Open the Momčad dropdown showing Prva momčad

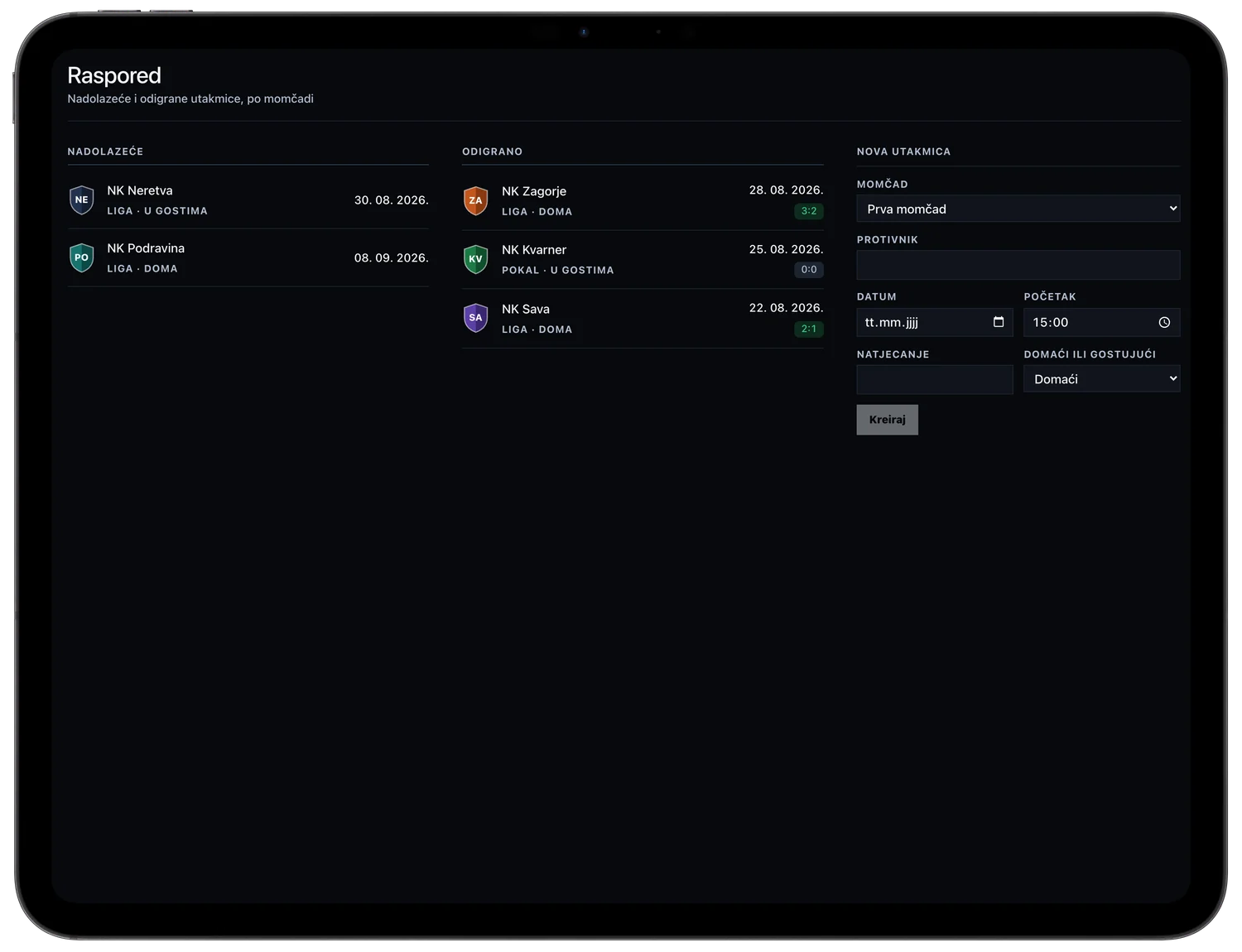[1018, 209]
